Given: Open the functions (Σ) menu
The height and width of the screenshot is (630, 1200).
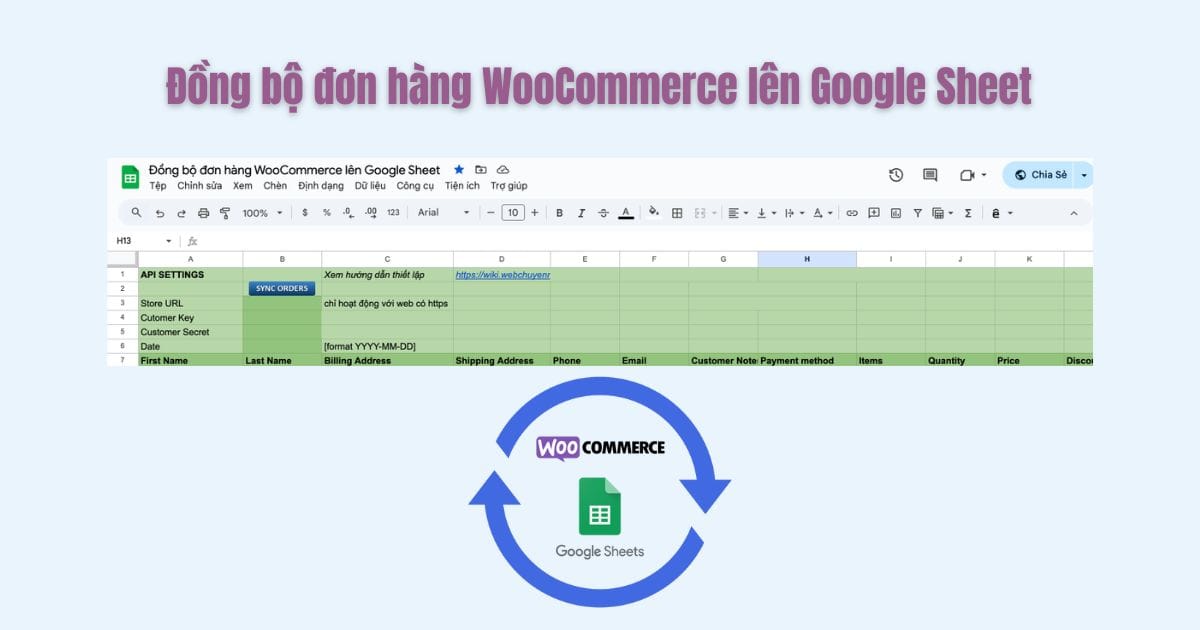Looking at the screenshot, I should tap(967, 213).
